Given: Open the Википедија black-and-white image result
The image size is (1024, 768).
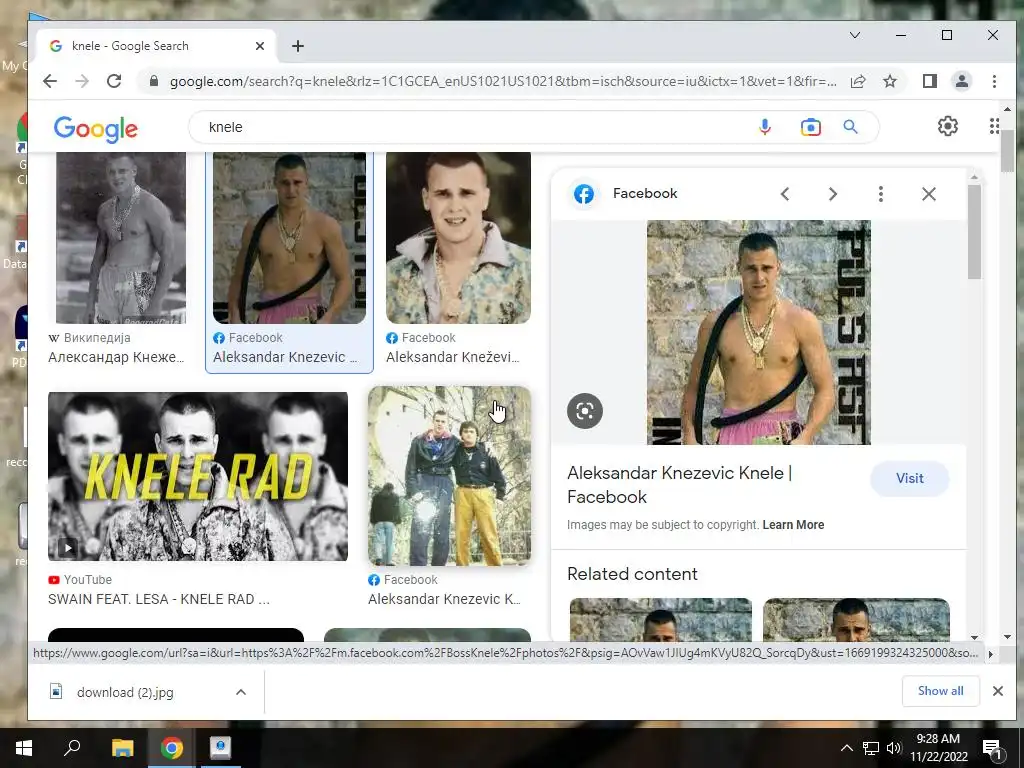Looking at the screenshot, I should [121, 238].
